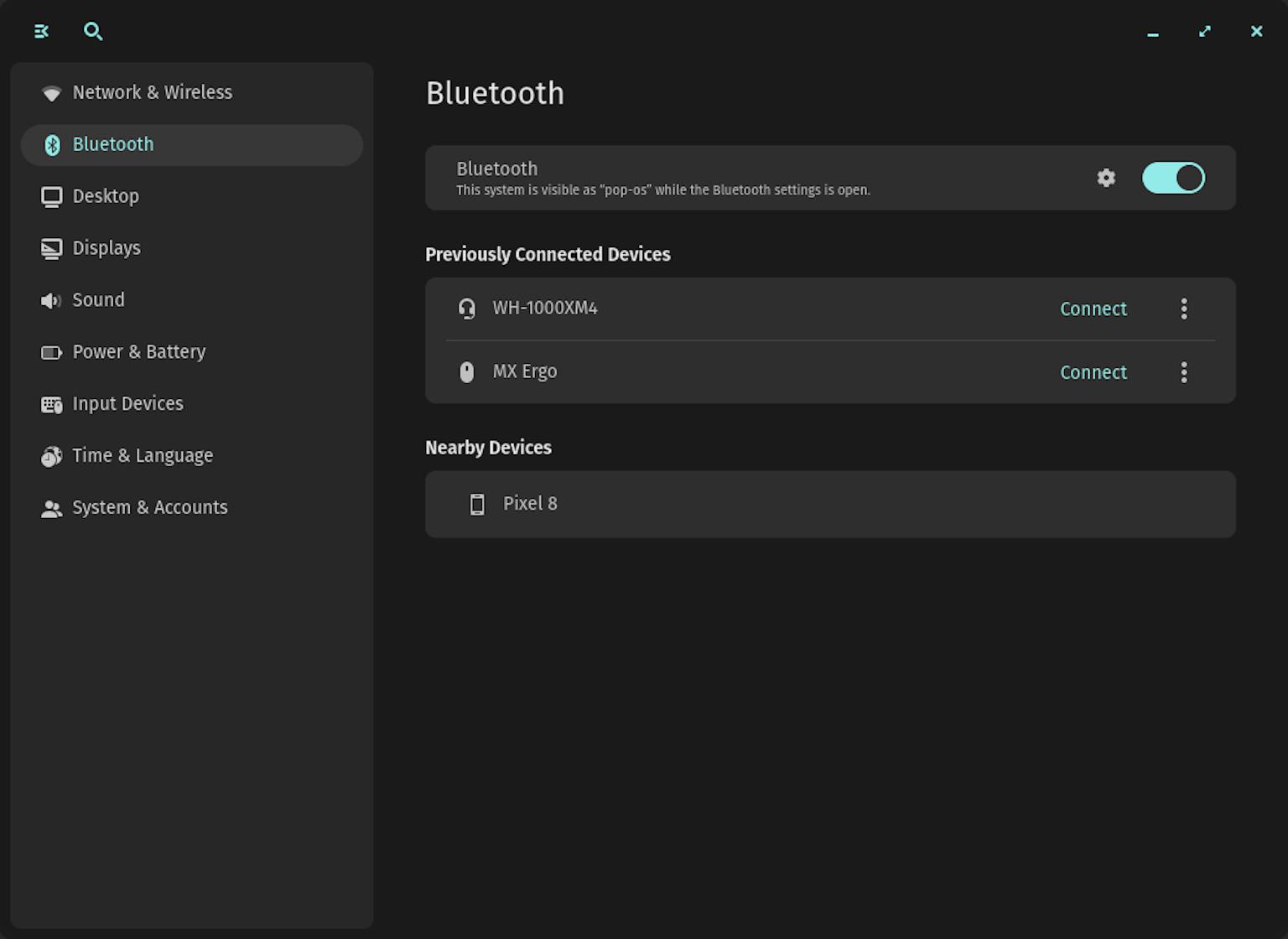Open System & Accounts people icon

coord(51,508)
